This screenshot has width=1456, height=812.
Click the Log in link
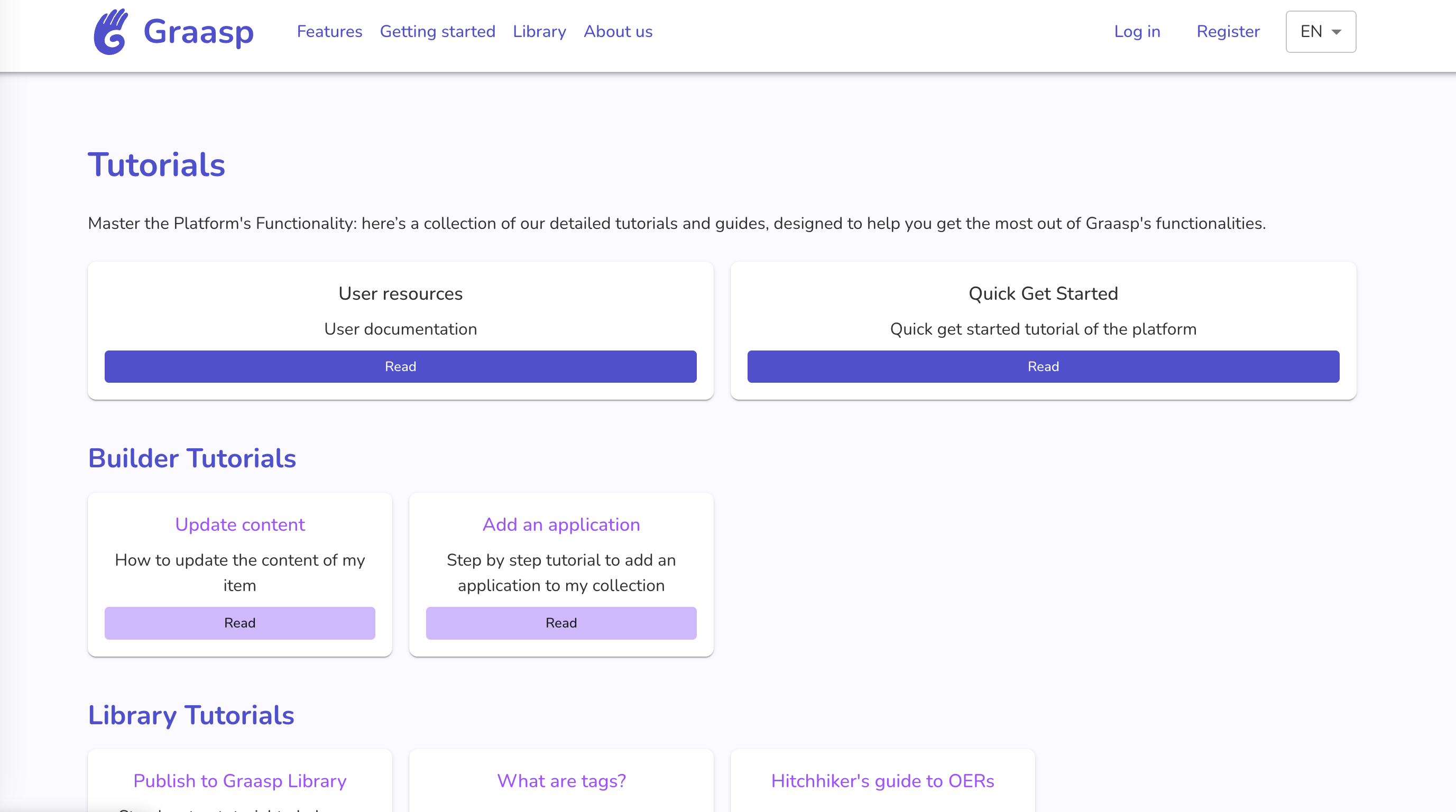tap(1137, 32)
